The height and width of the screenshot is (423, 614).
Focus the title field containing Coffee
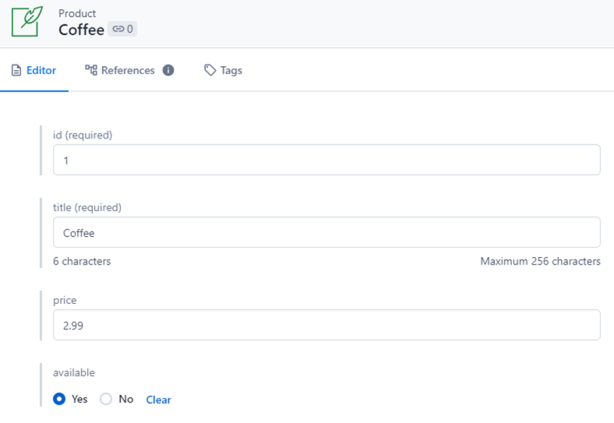(327, 232)
